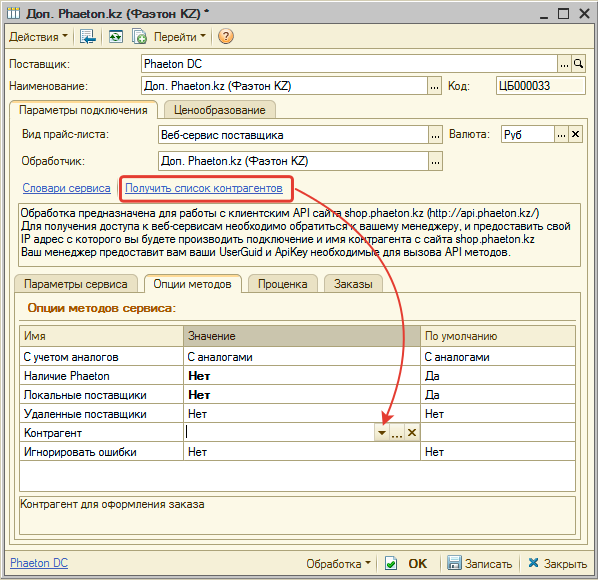Open the Действия dropdown menu

(x=38, y=37)
